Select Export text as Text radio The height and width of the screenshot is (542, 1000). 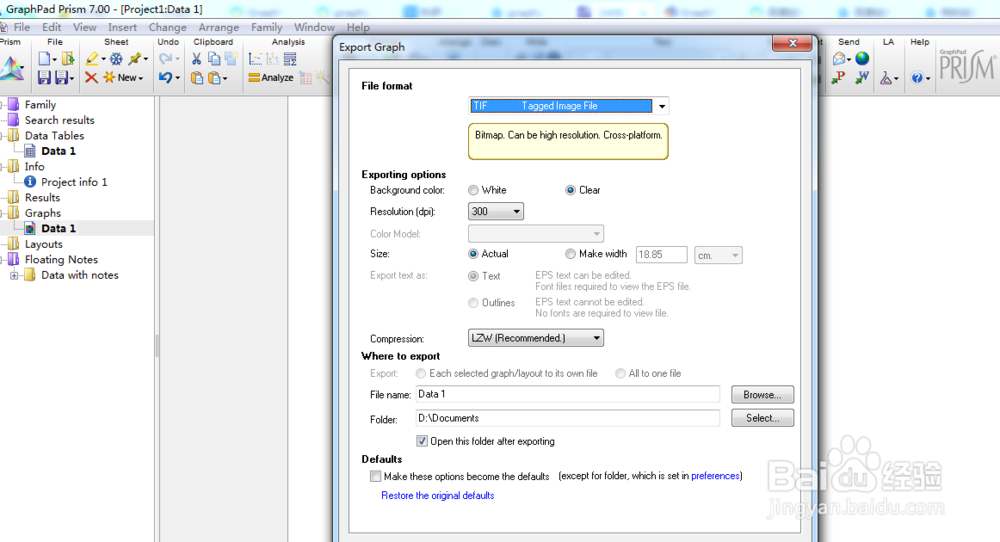tap(473, 276)
